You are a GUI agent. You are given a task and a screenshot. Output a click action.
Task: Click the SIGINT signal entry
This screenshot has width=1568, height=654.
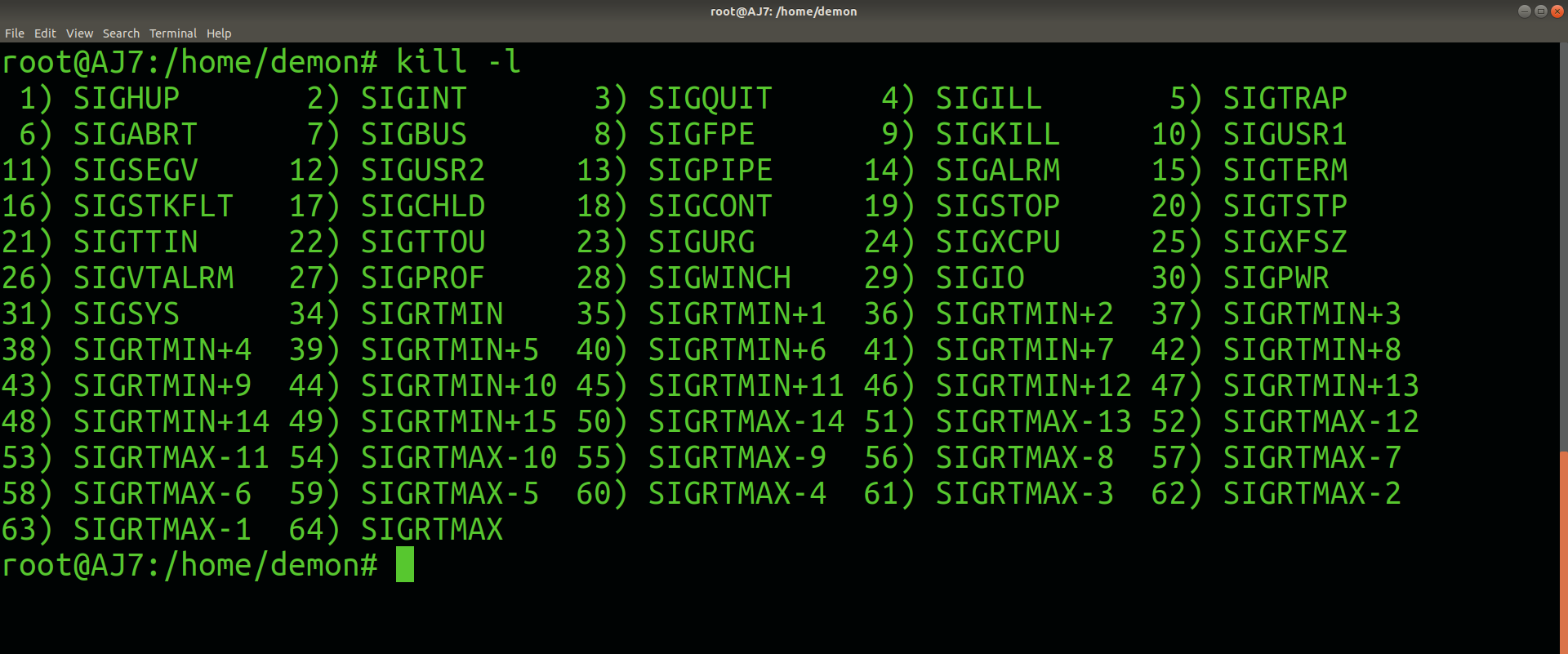[414, 98]
